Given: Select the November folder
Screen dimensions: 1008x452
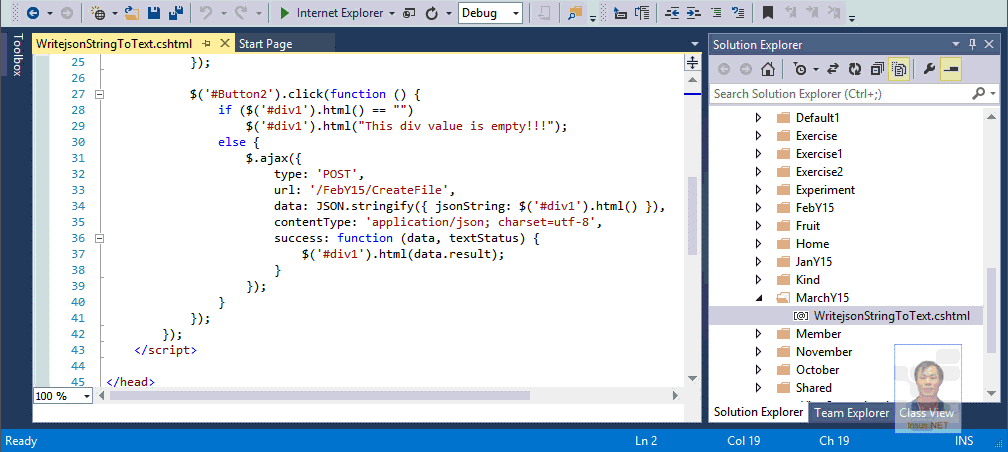Looking at the screenshot, I should [x=824, y=352].
